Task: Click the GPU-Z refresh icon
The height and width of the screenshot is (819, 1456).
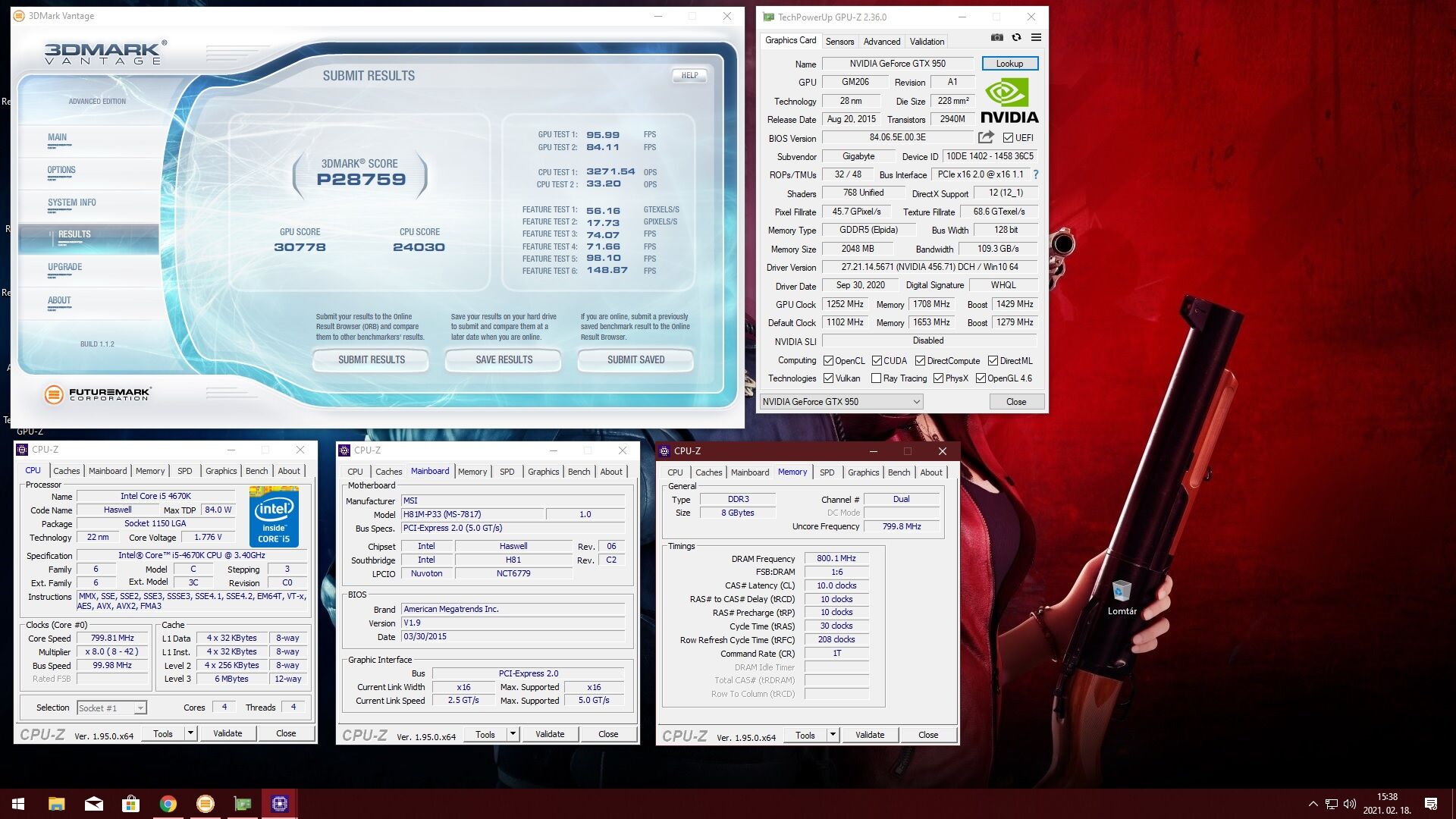Action: pyautogui.click(x=1016, y=37)
